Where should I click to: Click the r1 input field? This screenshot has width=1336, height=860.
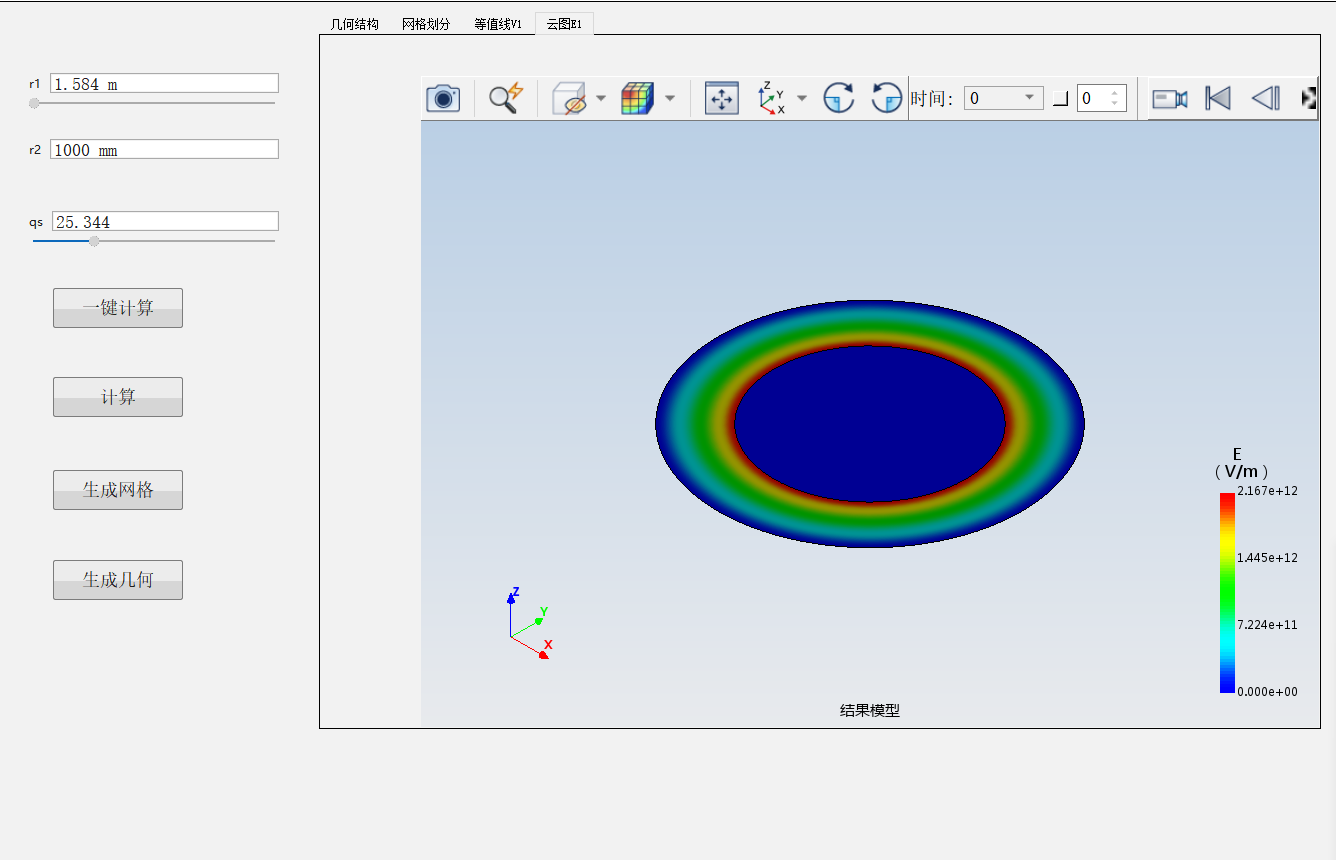pyautogui.click(x=164, y=84)
